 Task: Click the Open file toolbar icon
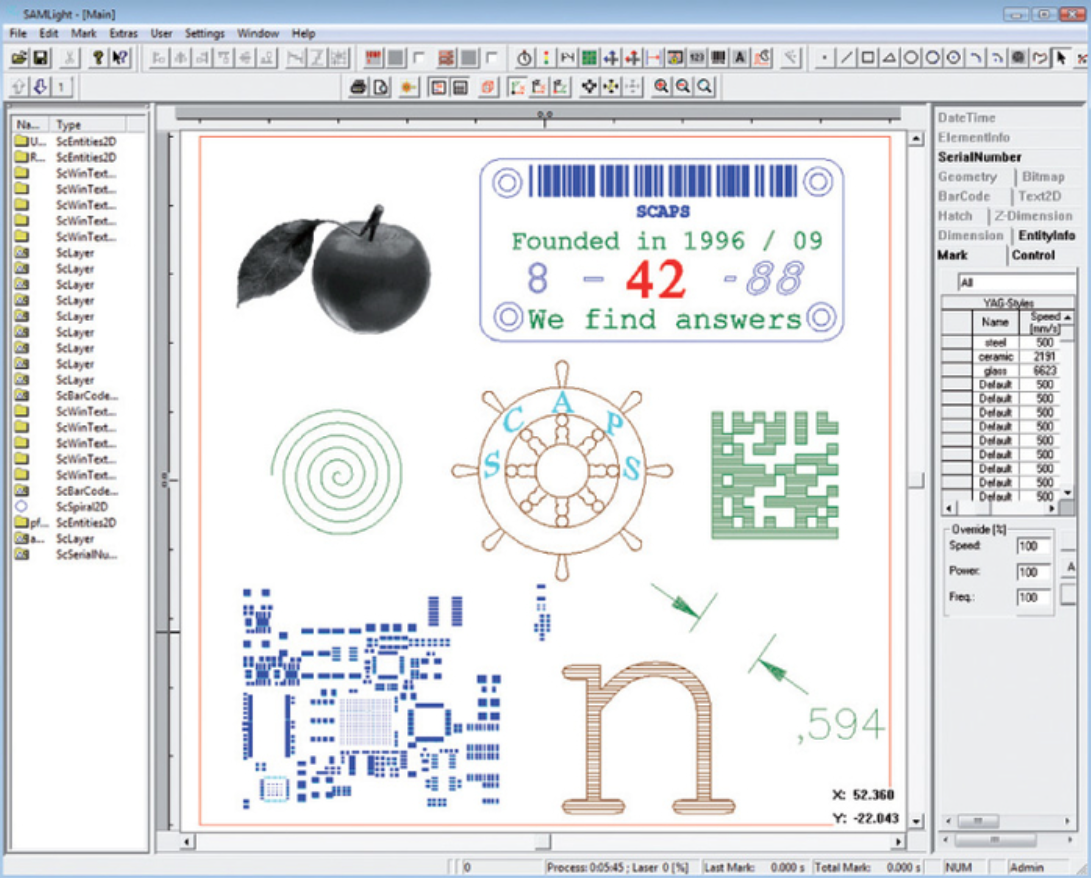(x=19, y=58)
